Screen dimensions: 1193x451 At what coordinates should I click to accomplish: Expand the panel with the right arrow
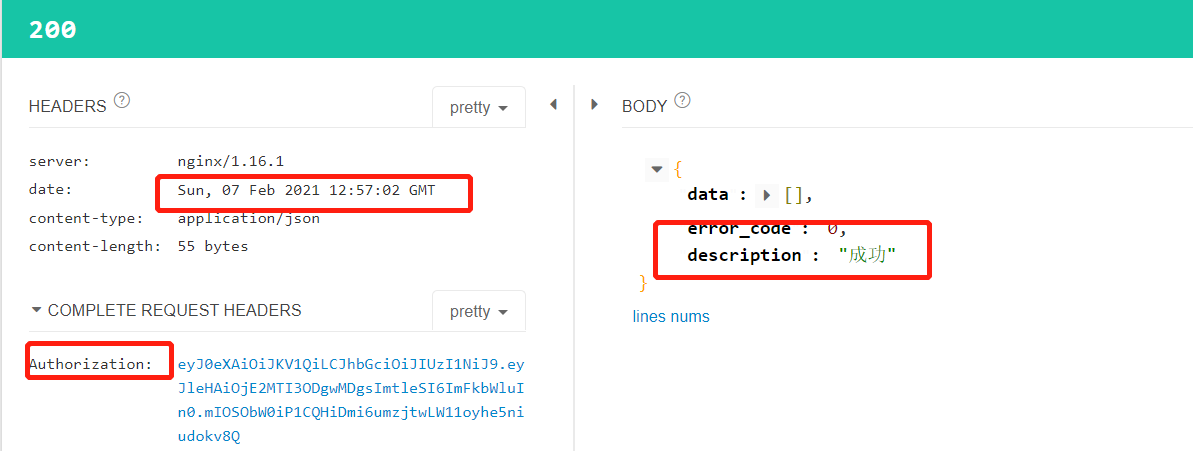(595, 105)
